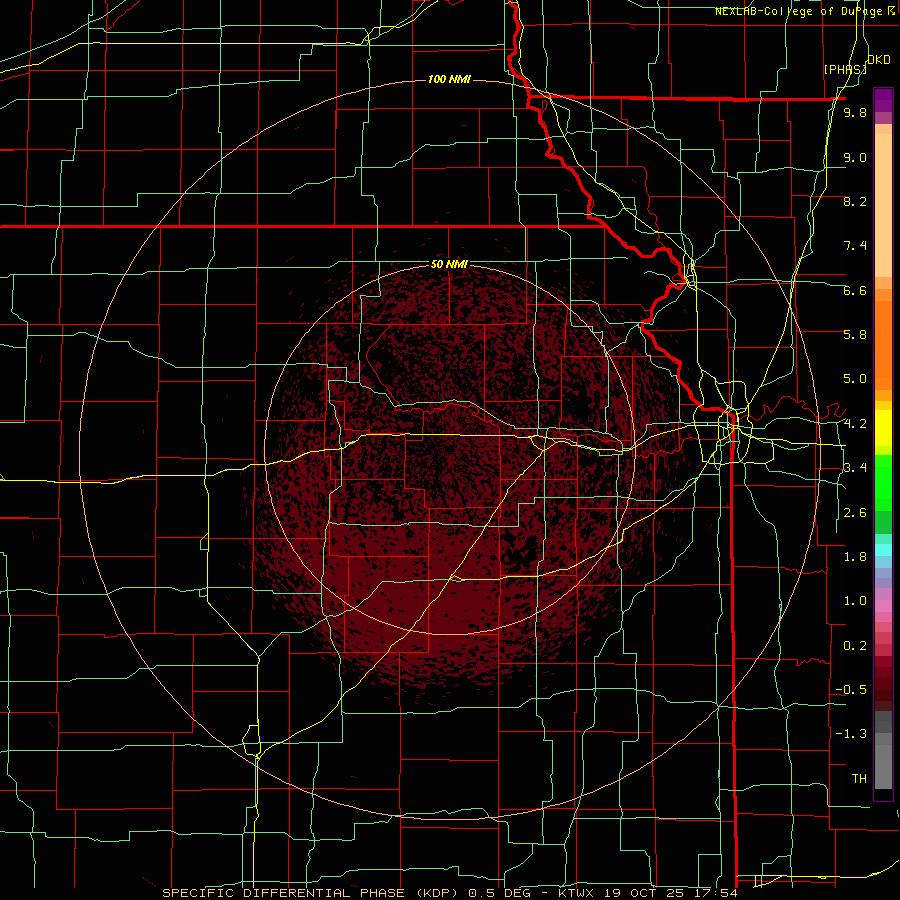The width and height of the screenshot is (900, 900).
Task: Click the "19 OCT 25 17:54" timestamp
Action: tap(672, 893)
